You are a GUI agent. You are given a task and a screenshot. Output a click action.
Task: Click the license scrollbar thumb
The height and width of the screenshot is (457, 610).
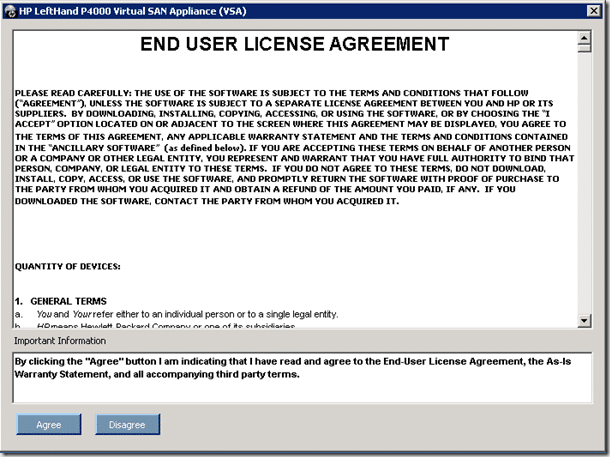584,48
